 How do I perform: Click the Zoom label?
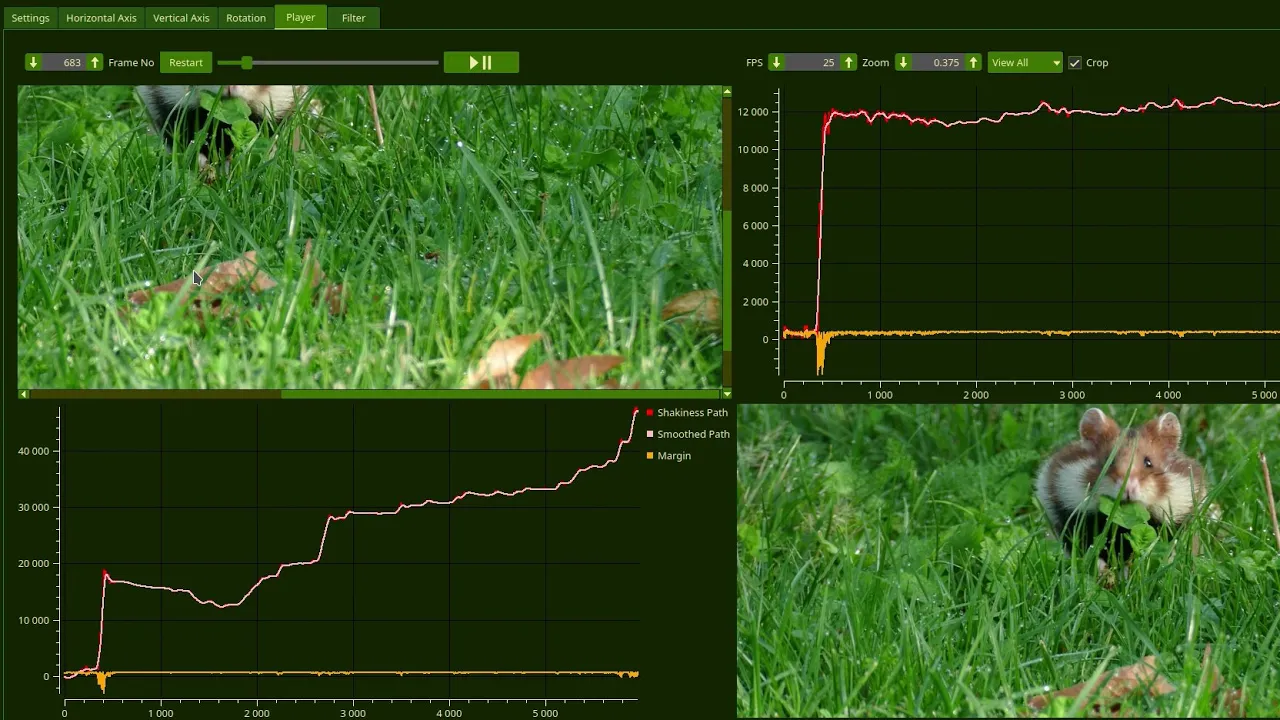875,63
